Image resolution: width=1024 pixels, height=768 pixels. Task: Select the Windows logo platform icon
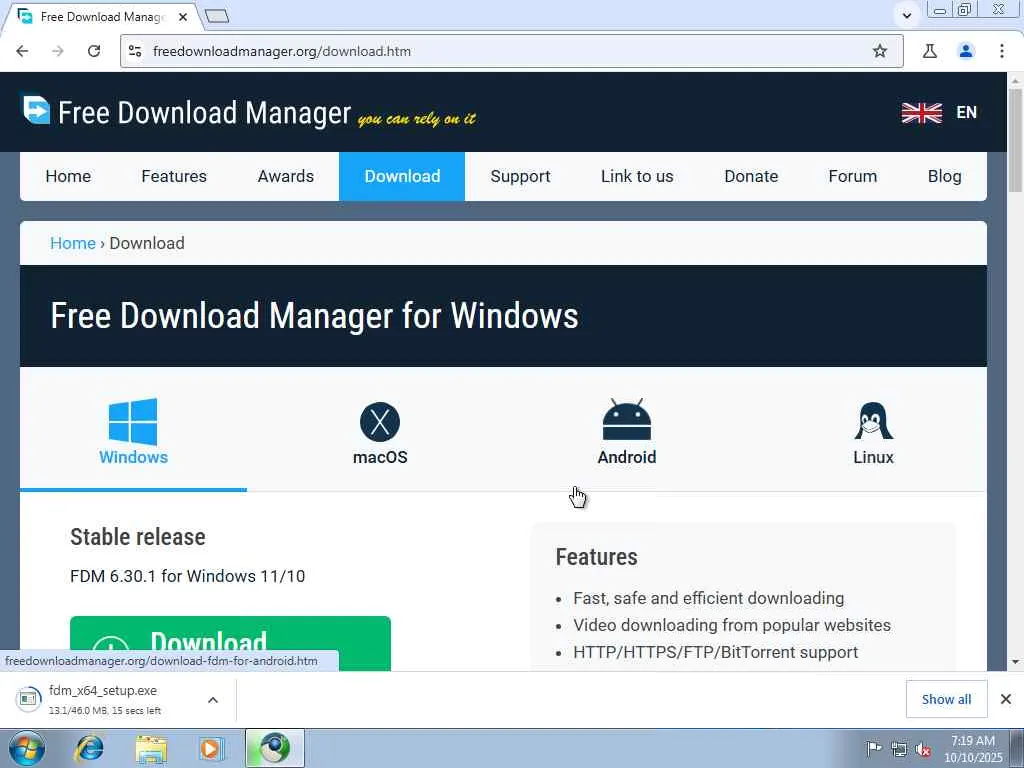pos(133,422)
